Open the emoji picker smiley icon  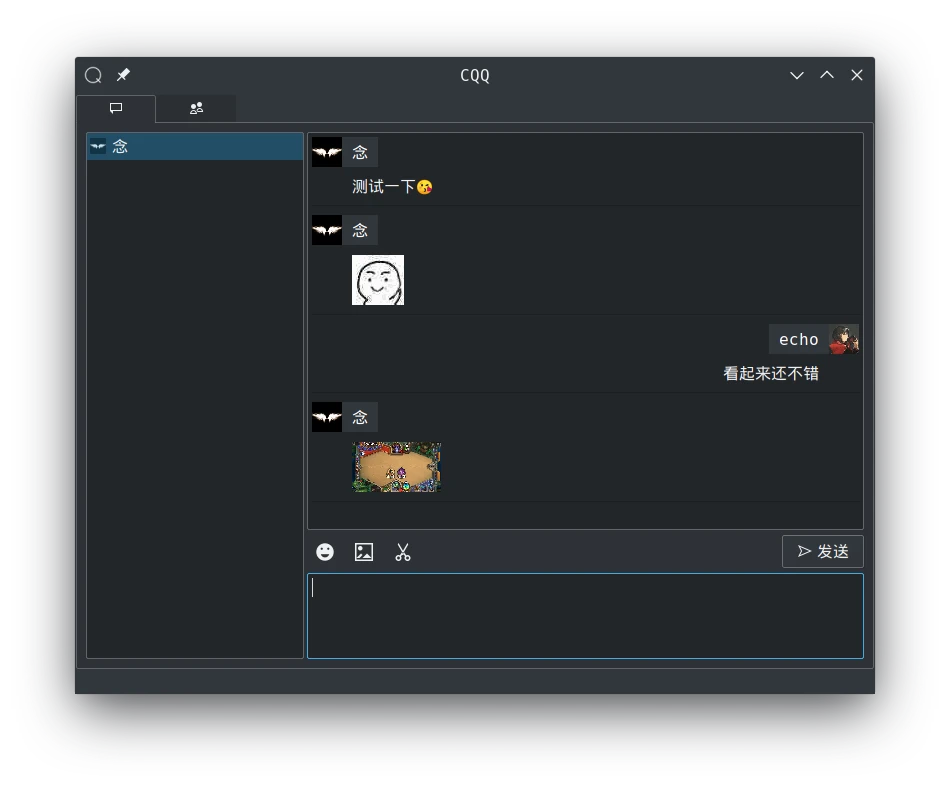tap(325, 552)
